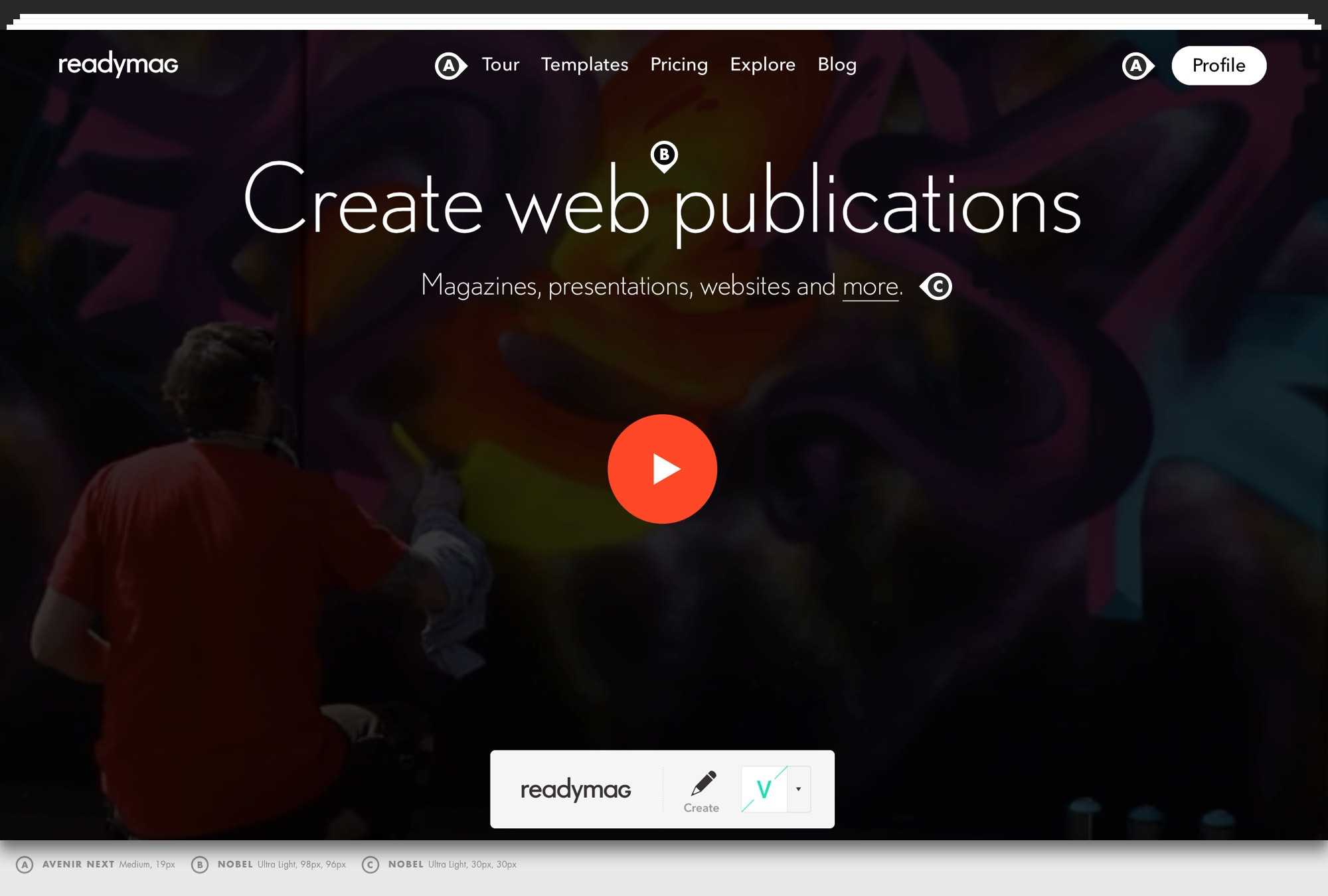Click the V profile avatar in widget
Viewport: 1328px width, 896px height.
coord(764,789)
